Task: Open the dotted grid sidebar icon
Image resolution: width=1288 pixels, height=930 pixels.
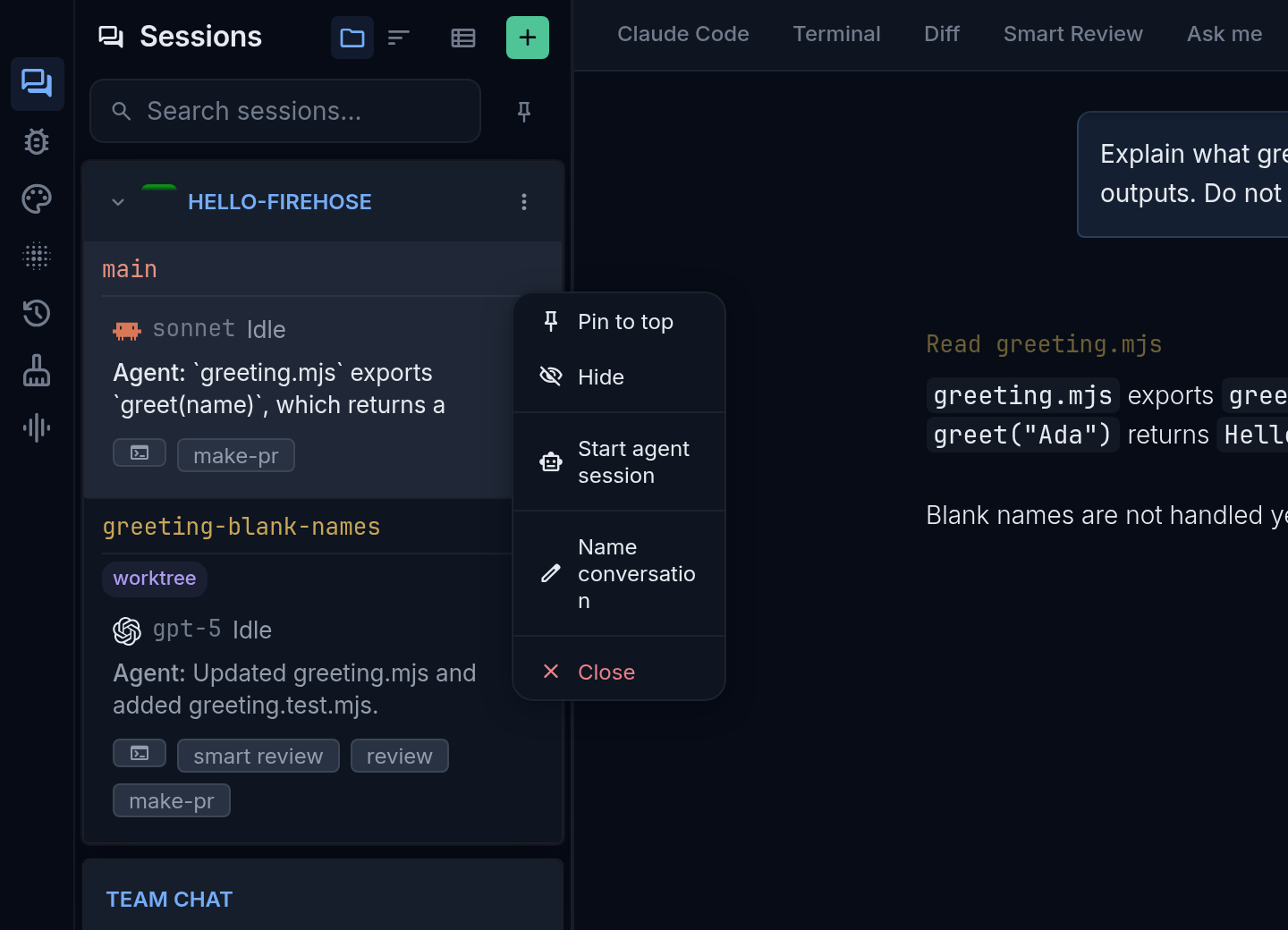Action: [x=37, y=256]
